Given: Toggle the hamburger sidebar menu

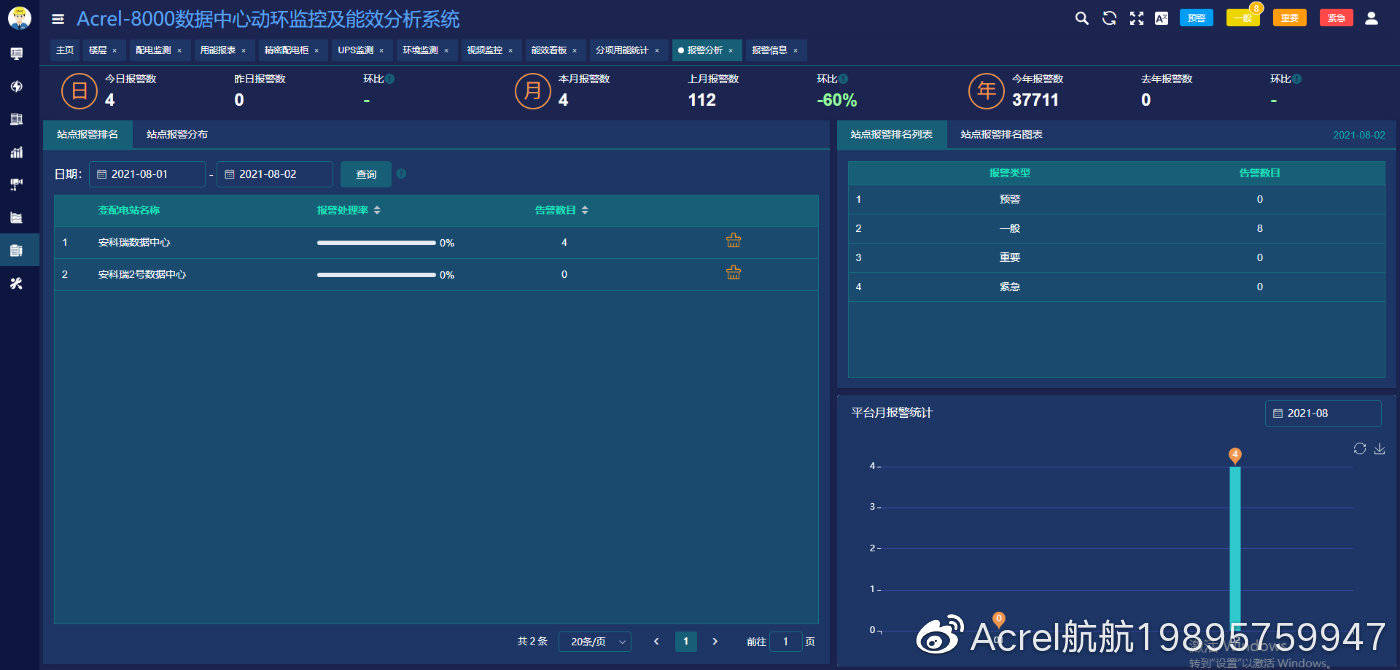Looking at the screenshot, I should tap(58, 19).
